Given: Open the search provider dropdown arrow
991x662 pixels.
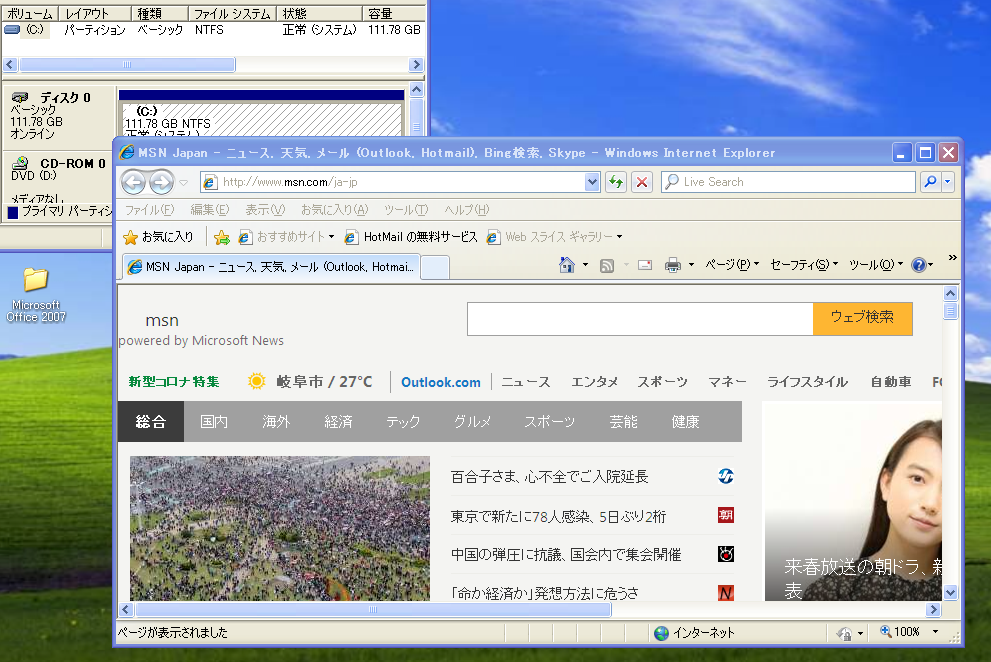Looking at the screenshot, I should pyautogui.click(x=947, y=182).
